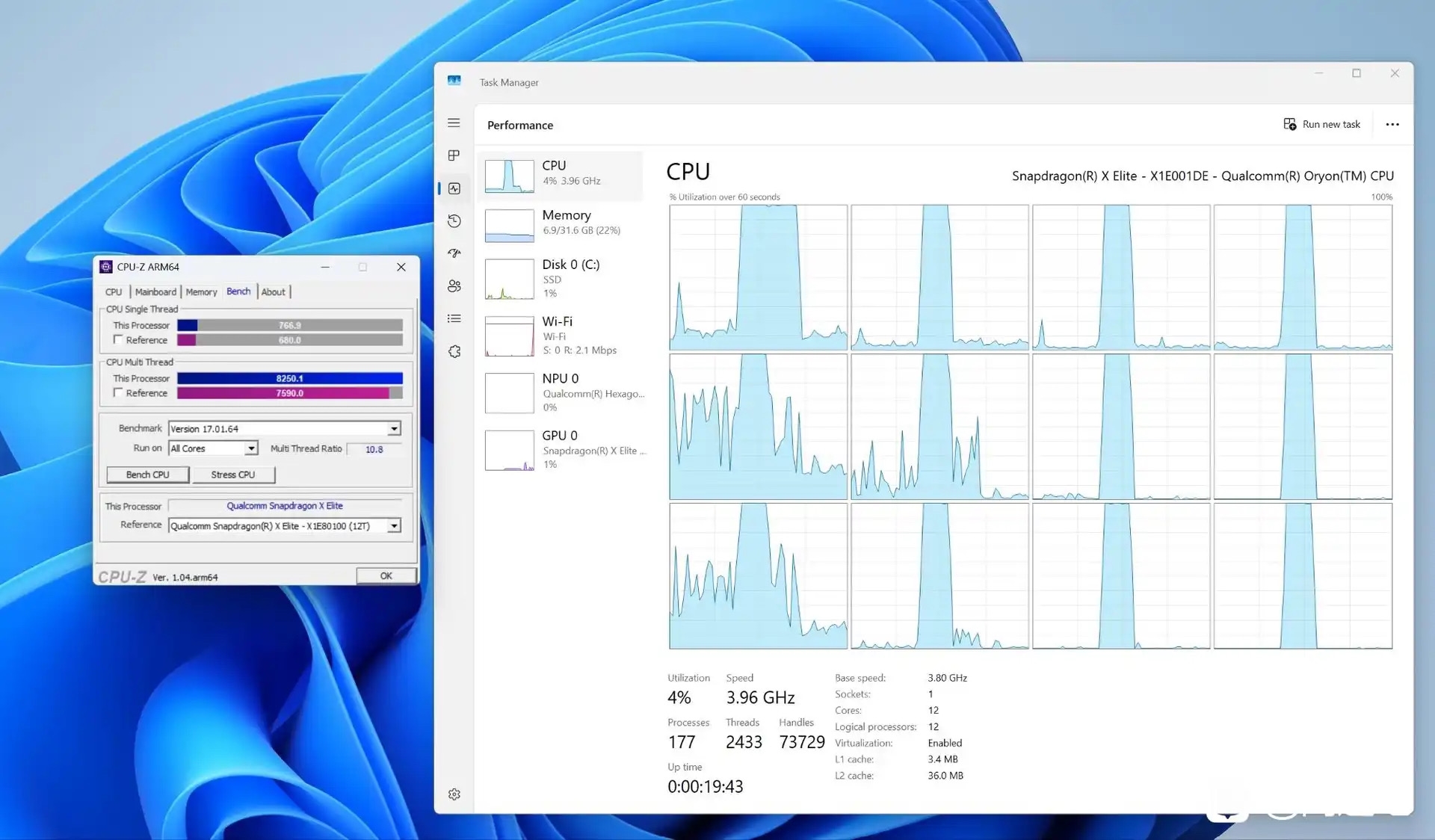Image resolution: width=1435 pixels, height=840 pixels.
Task: Select the GPU 0 performance thumbnail
Action: click(509, 450)
